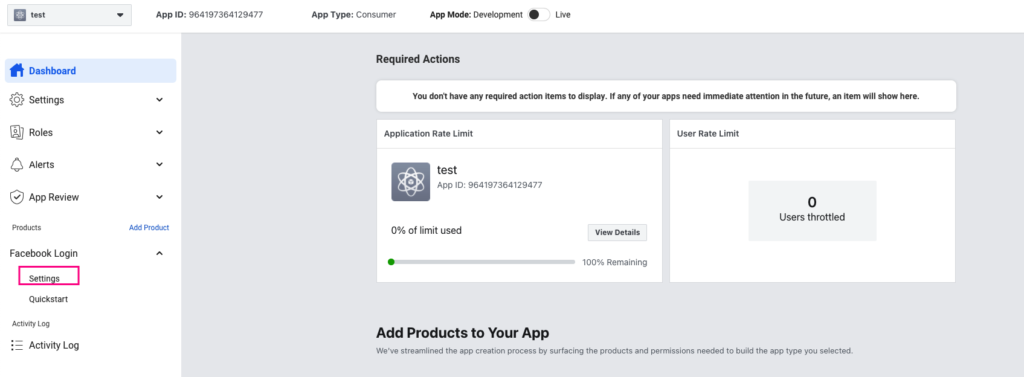Click the no required action items message
The height and width of the screenshot is (377, 1024).
[x=666, y=96]
